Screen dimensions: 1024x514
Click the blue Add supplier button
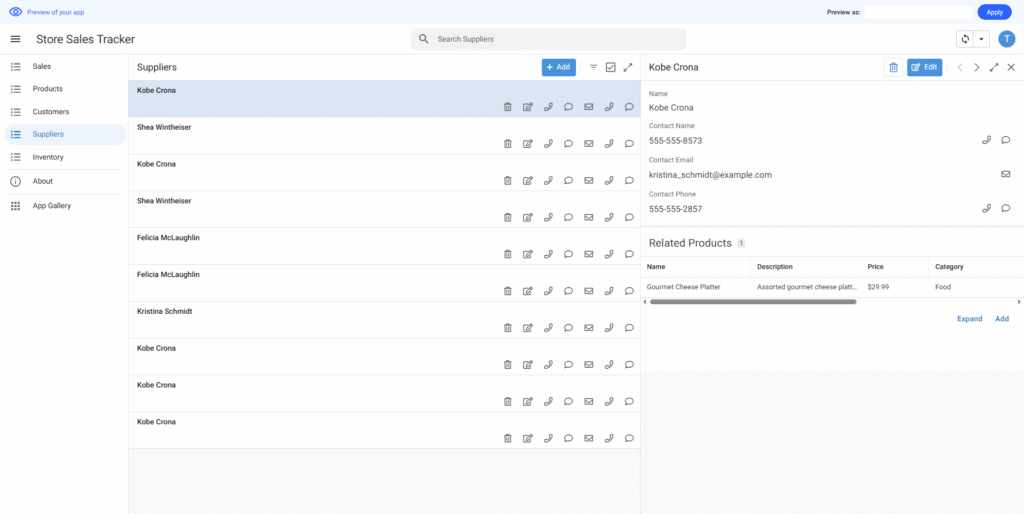click(x=559, y=67)
